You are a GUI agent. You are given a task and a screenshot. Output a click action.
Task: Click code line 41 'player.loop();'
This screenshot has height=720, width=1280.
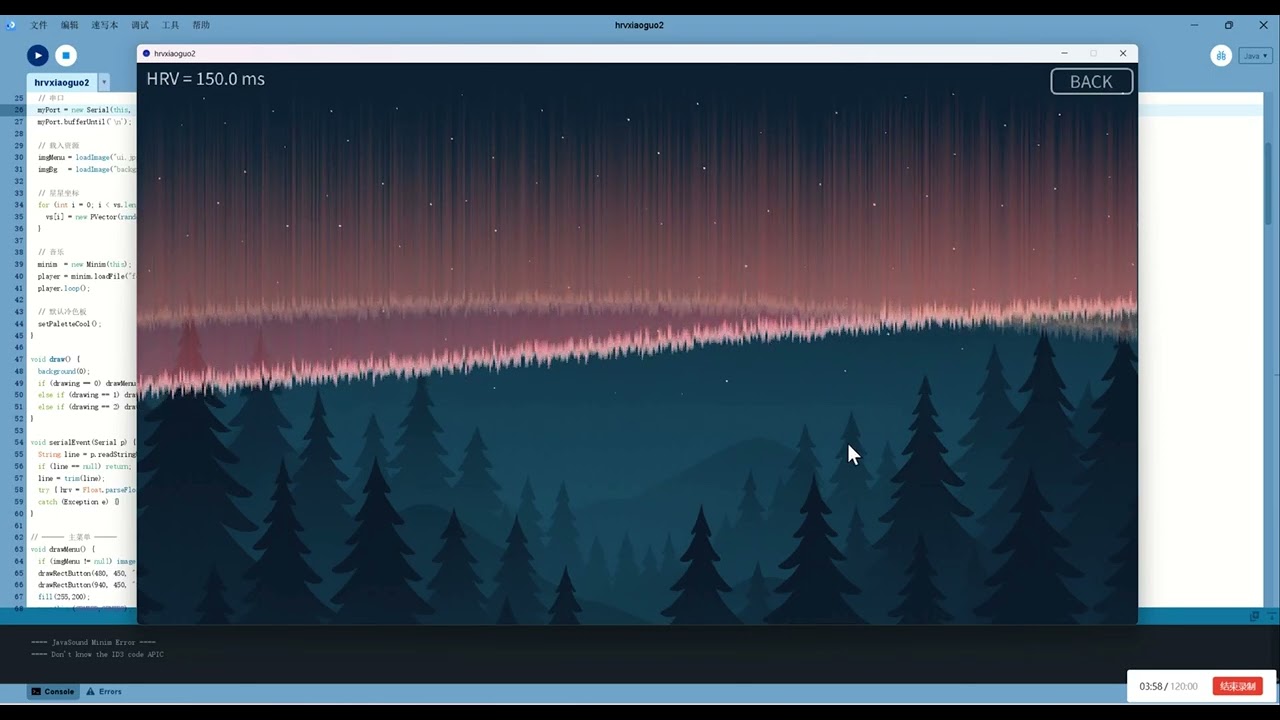(x=63, y=288)
